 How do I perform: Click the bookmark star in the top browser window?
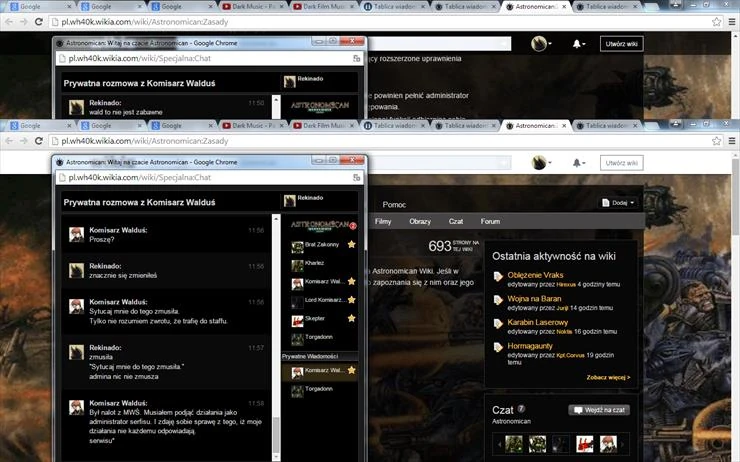[x=716, y=22]
